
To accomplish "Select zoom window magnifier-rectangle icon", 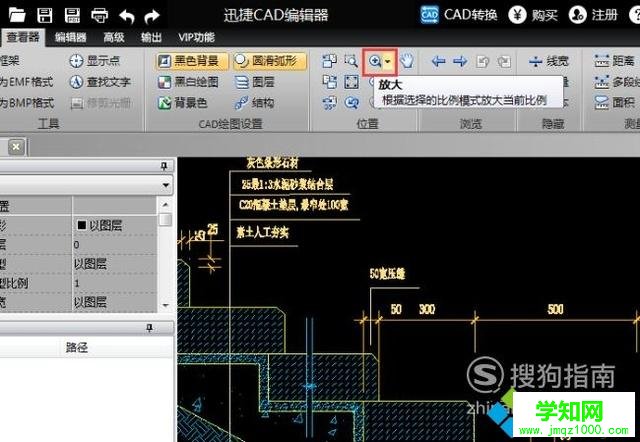I will coord(351,61).
